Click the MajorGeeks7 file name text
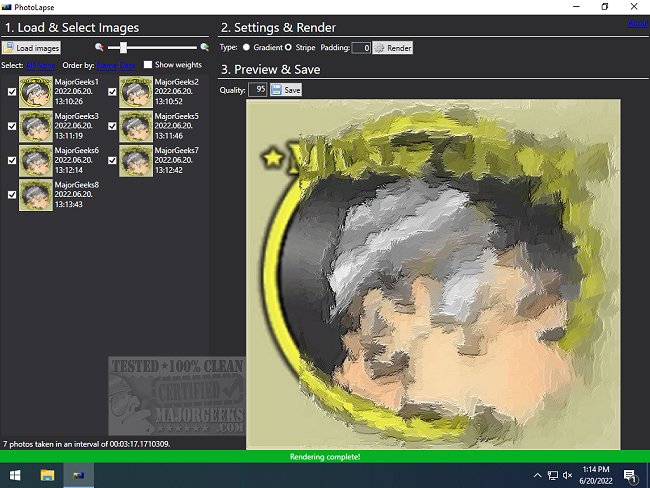650x488 pixels. pyautogui.click(x=177, y=151)
